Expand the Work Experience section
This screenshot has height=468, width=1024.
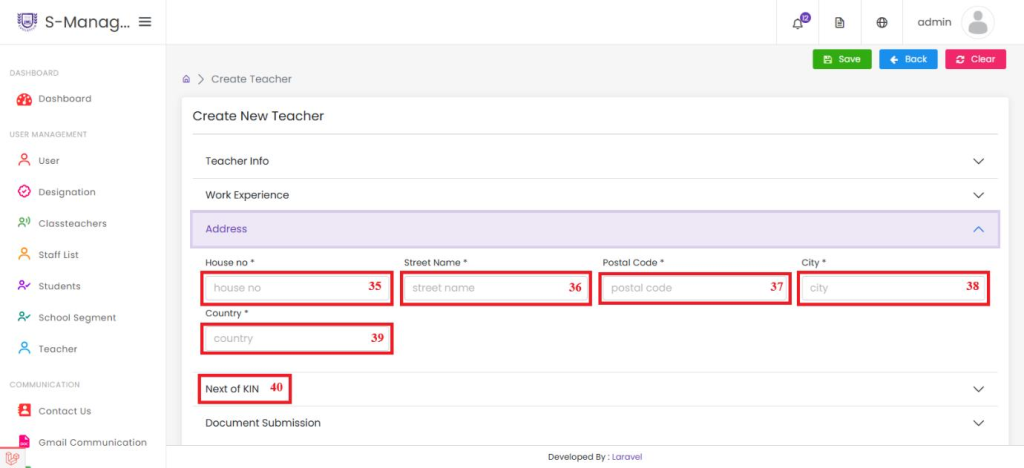click(x=595, y=195)
